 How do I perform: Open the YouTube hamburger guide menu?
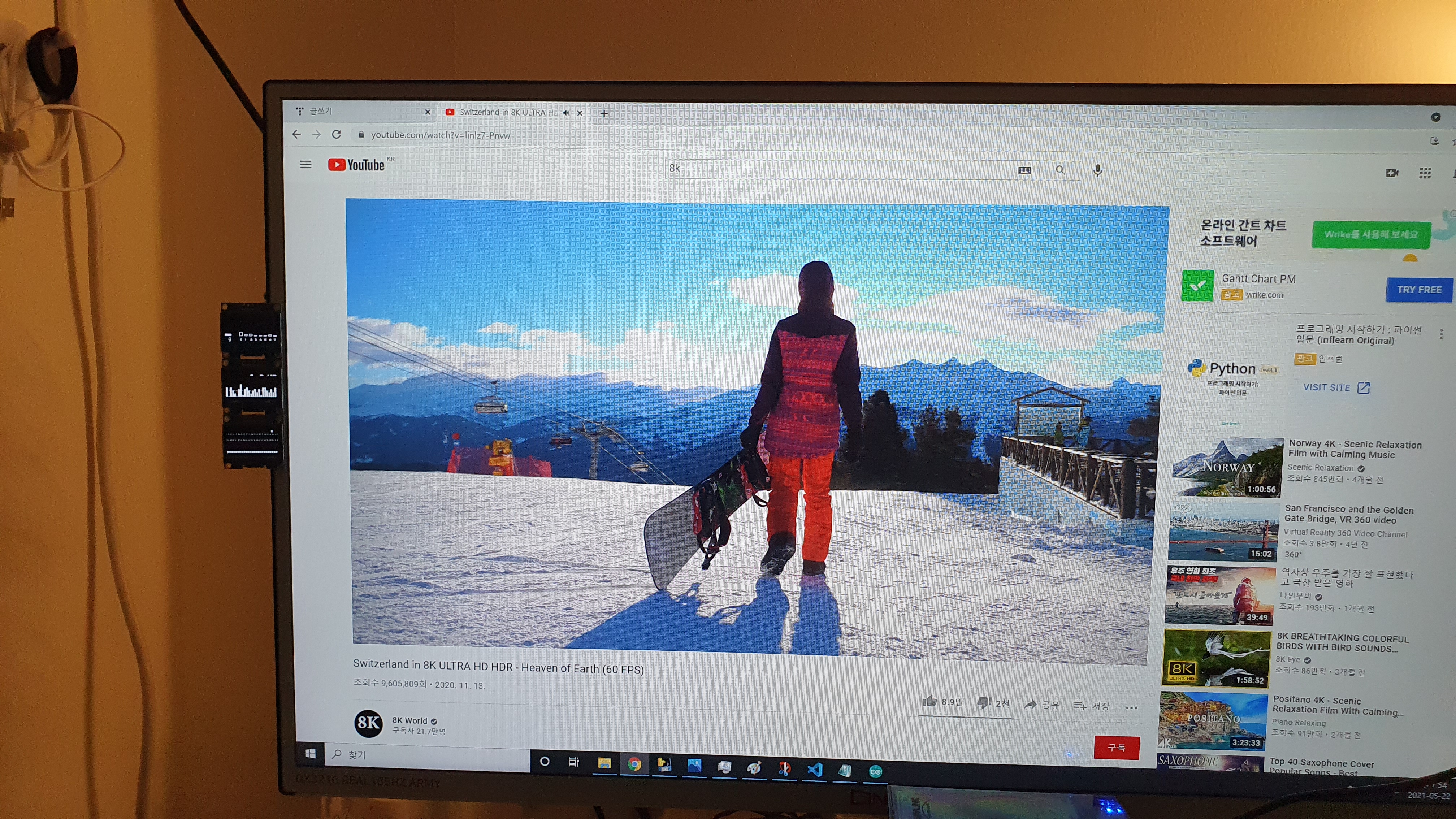click(x=305, y=164)
